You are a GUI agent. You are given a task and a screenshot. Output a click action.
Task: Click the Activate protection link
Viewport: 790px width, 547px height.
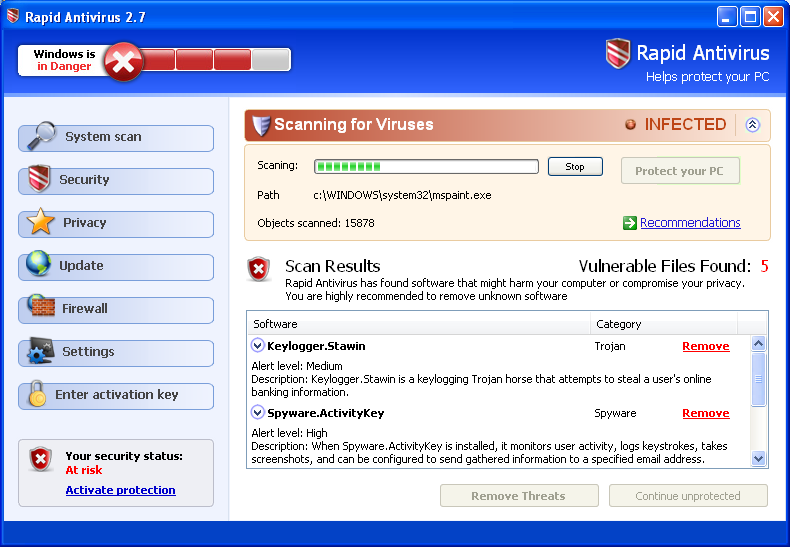(120, 490)
